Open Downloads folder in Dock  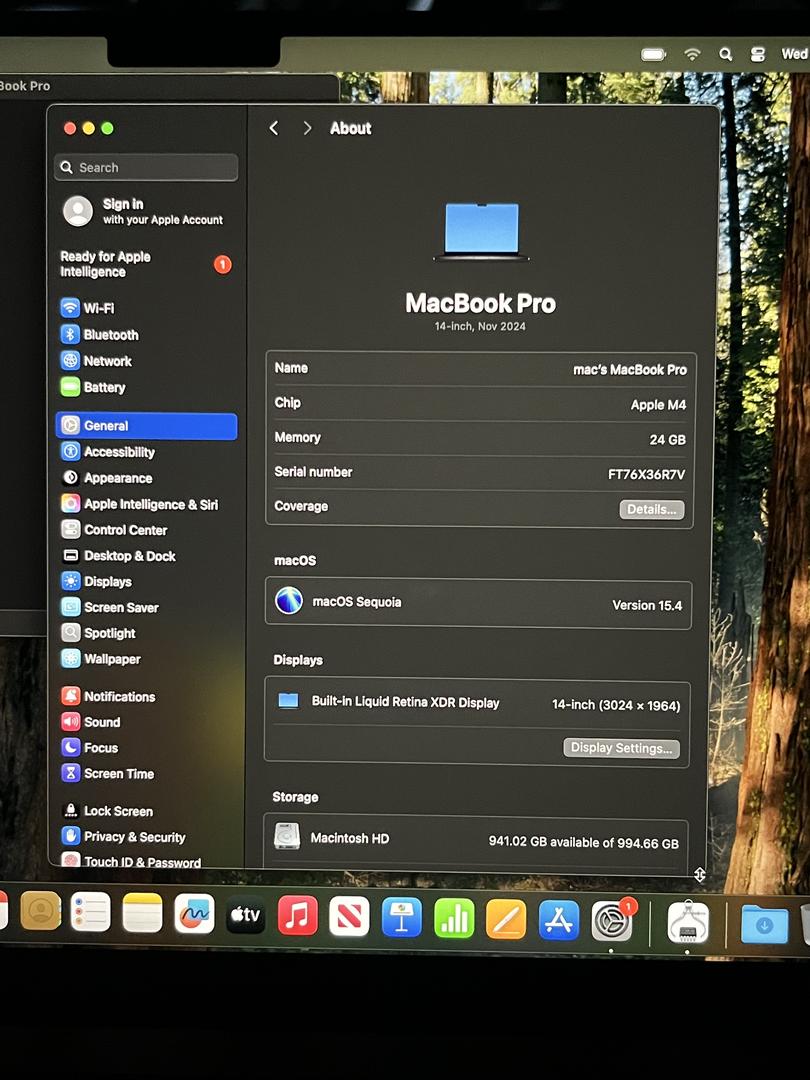click(x=765, y=924)
